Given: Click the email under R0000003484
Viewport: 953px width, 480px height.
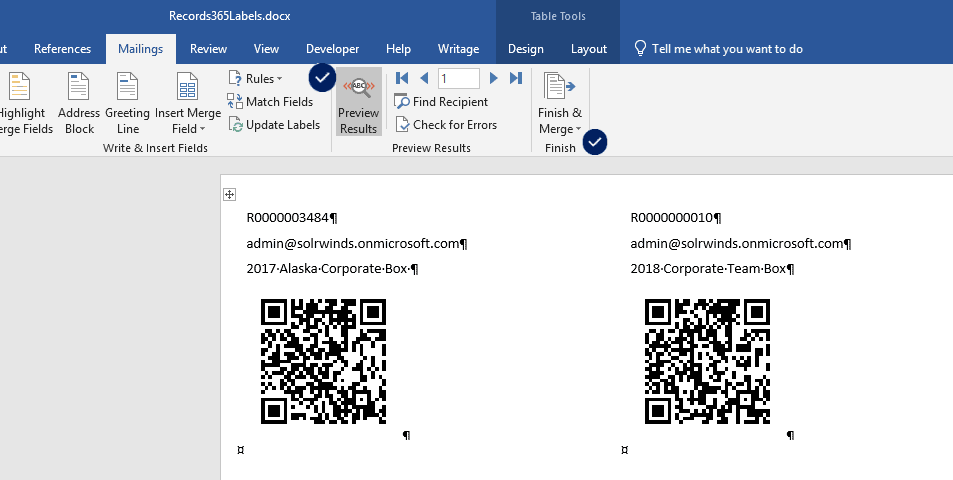Looking at the screenshot, I should point(353,244).
